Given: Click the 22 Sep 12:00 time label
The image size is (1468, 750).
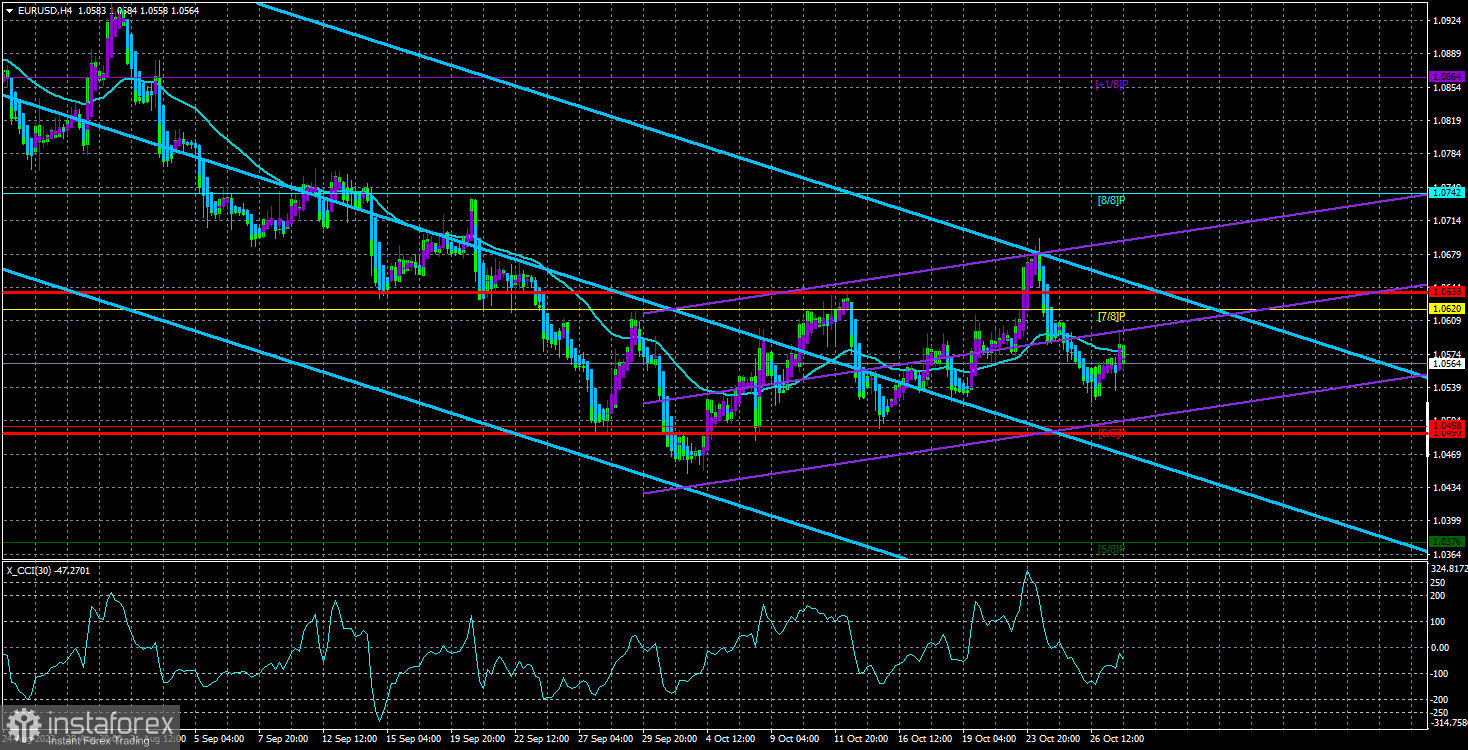Looking at the screenshot, I should [542, 739].
